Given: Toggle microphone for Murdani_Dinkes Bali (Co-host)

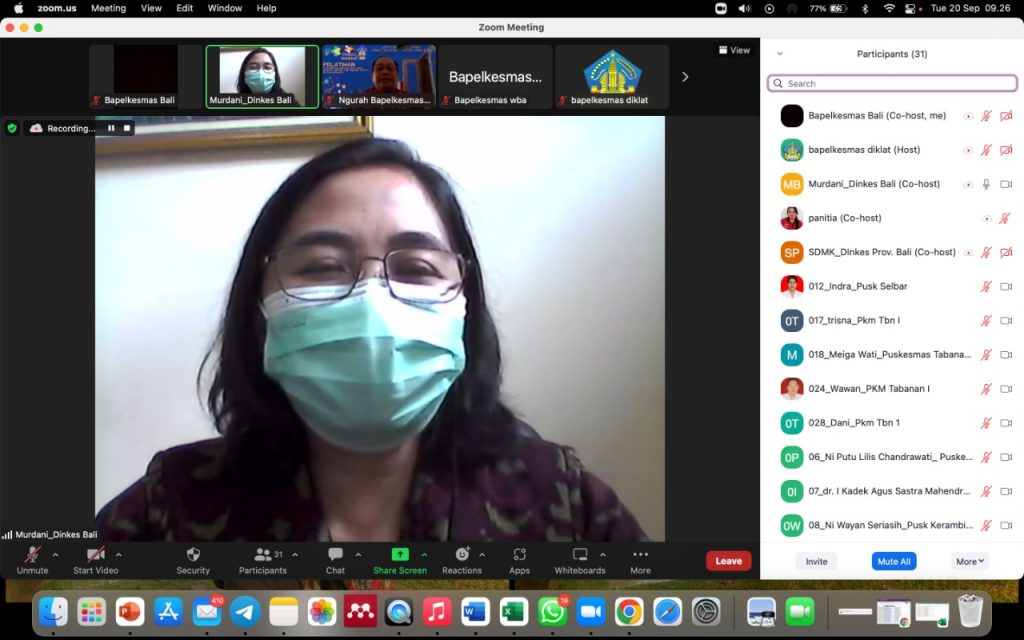Looking at the screenshot, I should coord(986,184).
